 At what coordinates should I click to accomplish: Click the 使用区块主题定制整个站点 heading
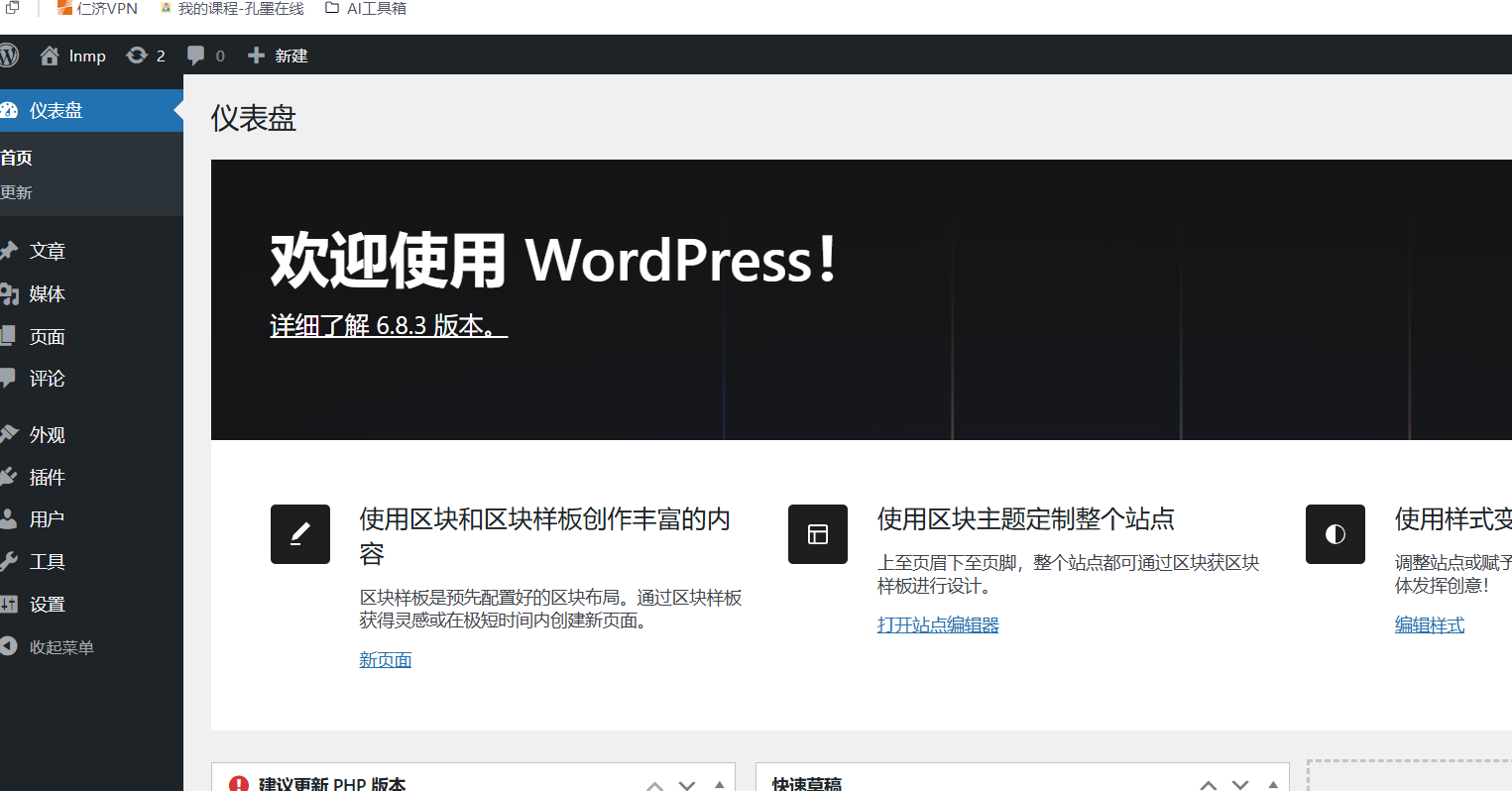tap(1026, 518)
